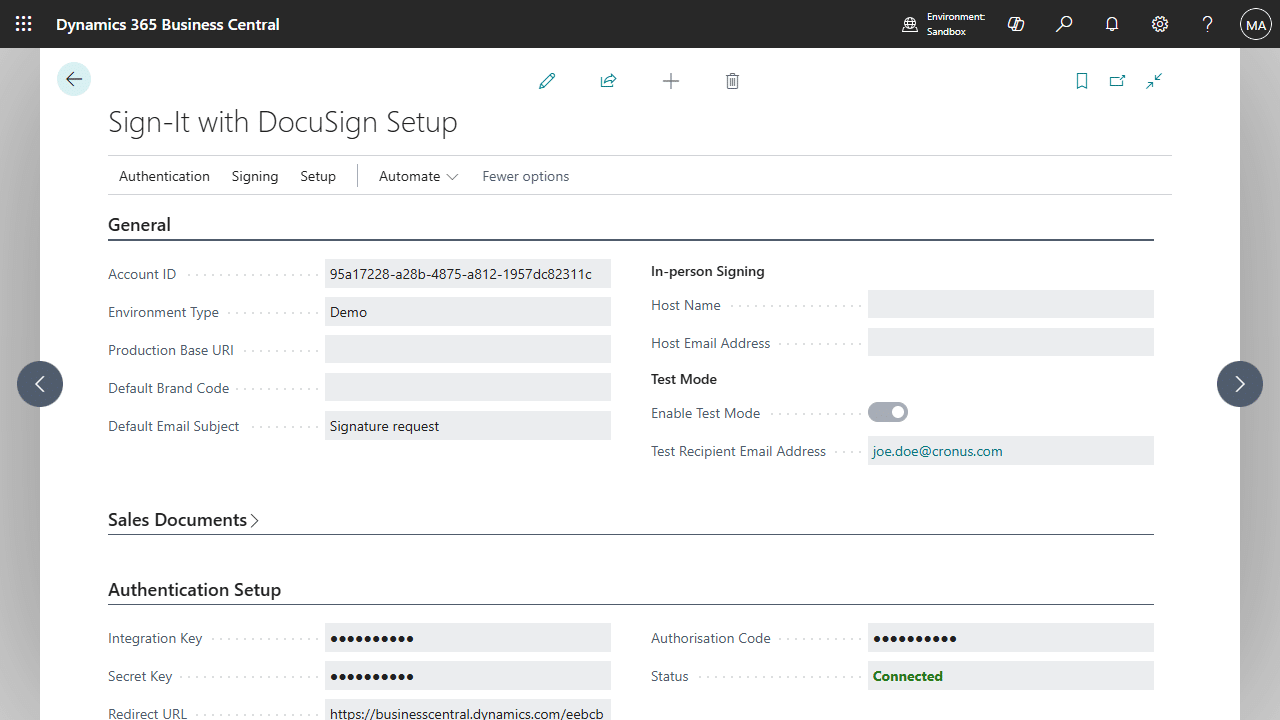Open the search magnifier icon
Image resolution: width=1280 pixels, height=720 pixels.
1064,24
